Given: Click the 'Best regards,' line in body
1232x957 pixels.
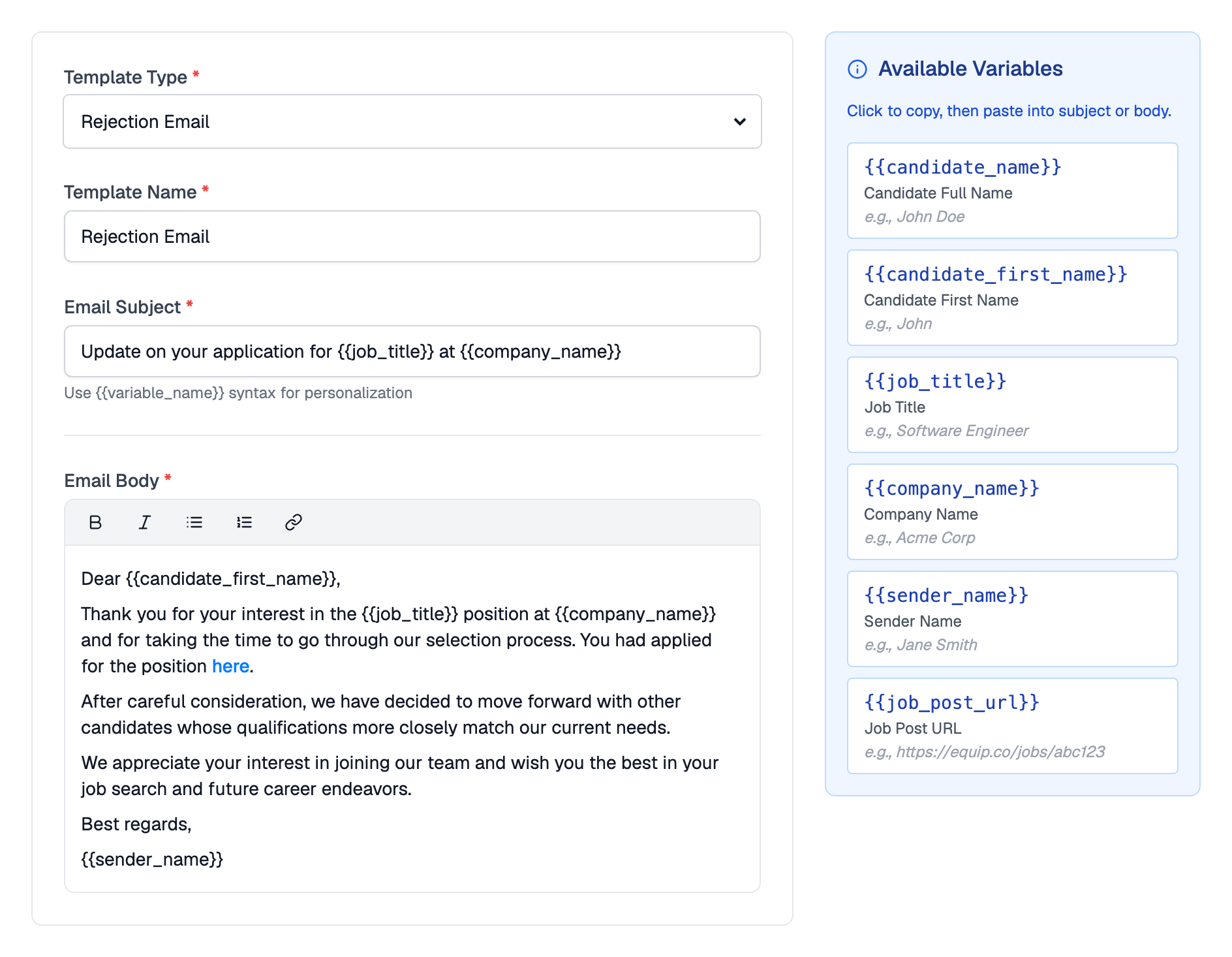Looking at the screenshot, I should [x=136, y=824].
